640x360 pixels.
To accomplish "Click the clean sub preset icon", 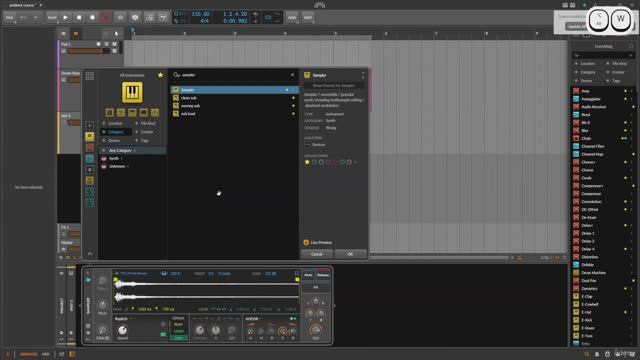I will [x=176, y=98].
